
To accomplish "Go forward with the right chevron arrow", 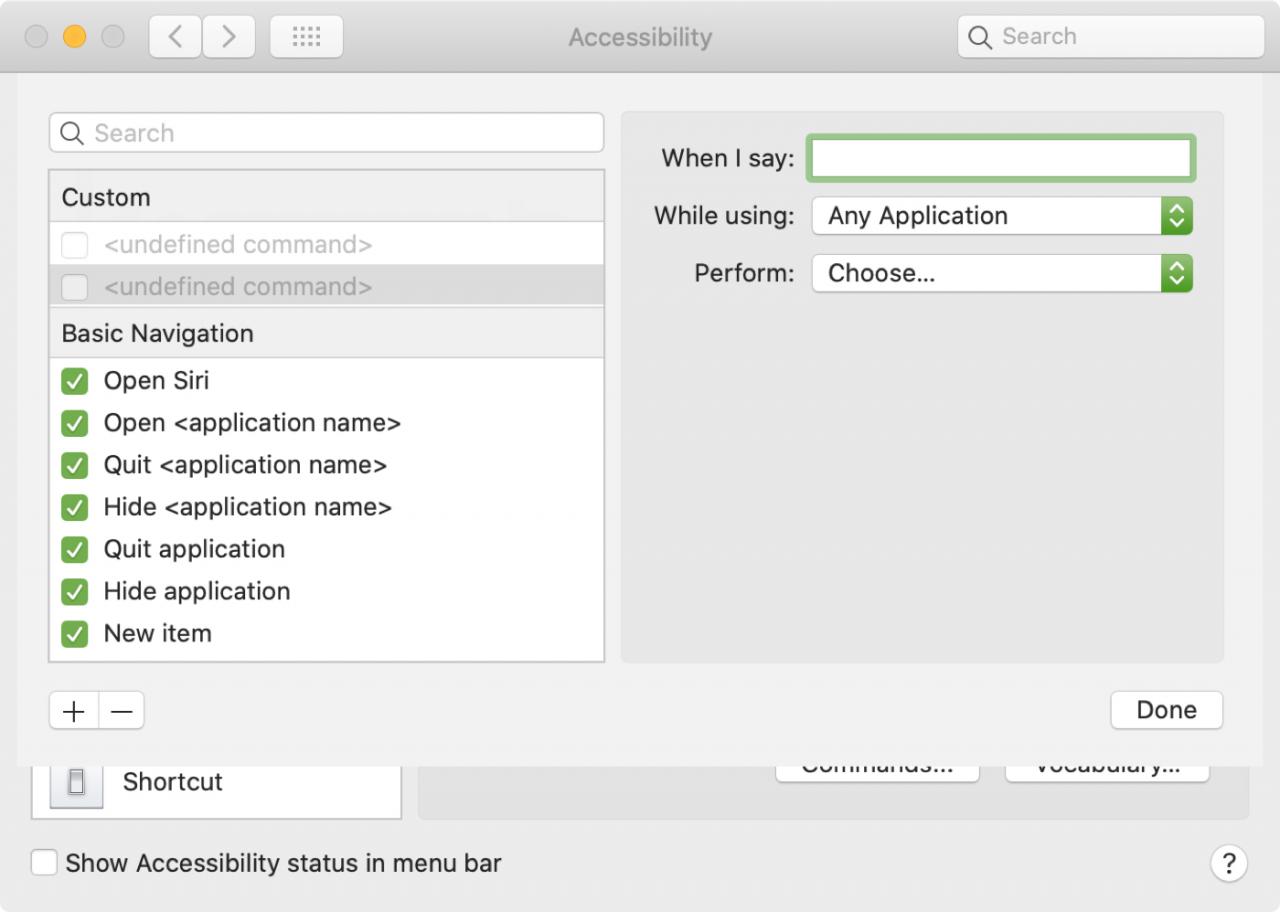I will click(x=229, y=37).
